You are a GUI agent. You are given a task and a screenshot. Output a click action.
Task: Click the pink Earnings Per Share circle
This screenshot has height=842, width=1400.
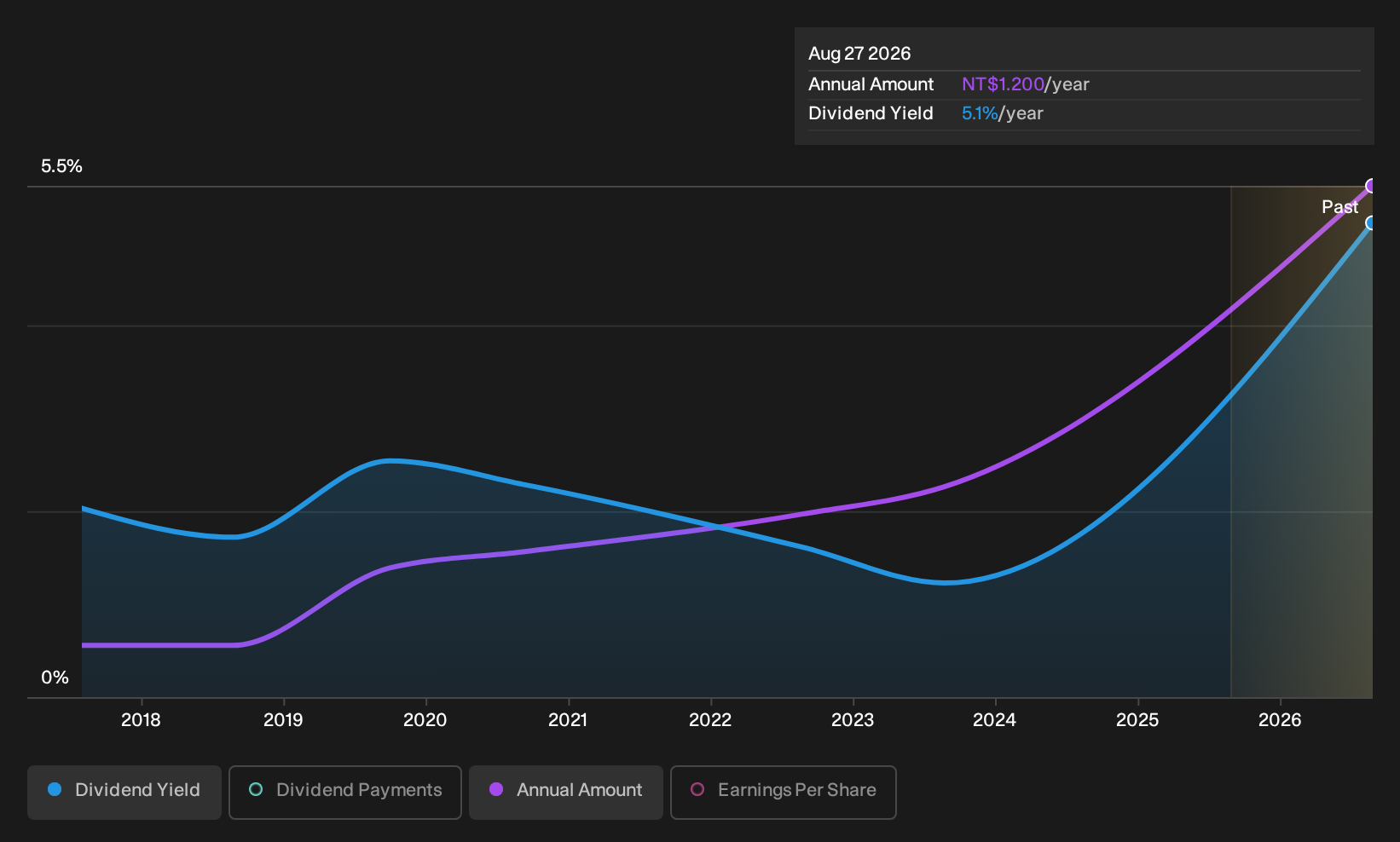[697, 789]
